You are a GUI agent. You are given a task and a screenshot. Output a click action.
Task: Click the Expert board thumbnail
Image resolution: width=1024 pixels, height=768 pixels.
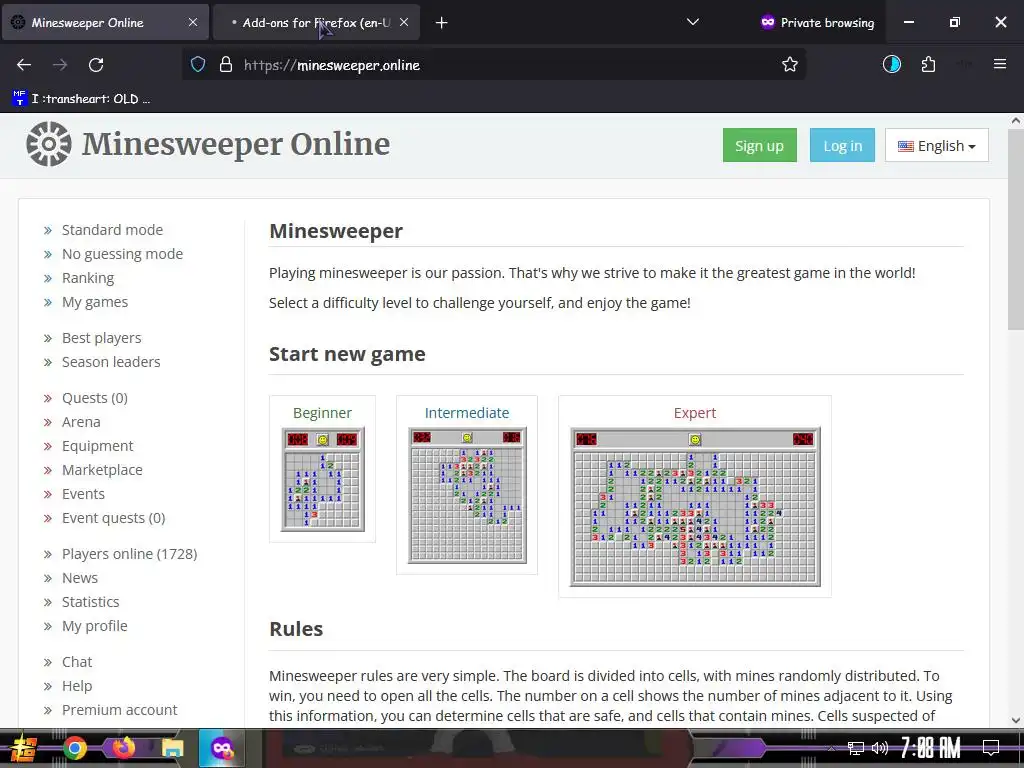click(x=695, y=507)
